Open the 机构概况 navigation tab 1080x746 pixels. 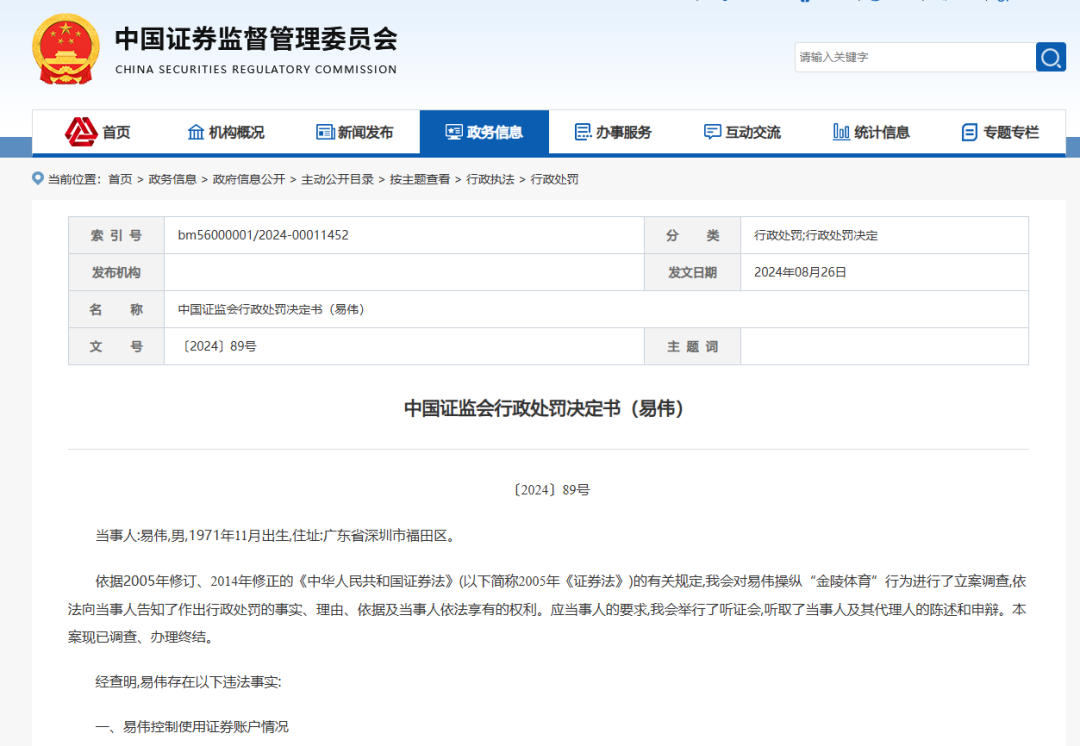[x=226, y=132]
